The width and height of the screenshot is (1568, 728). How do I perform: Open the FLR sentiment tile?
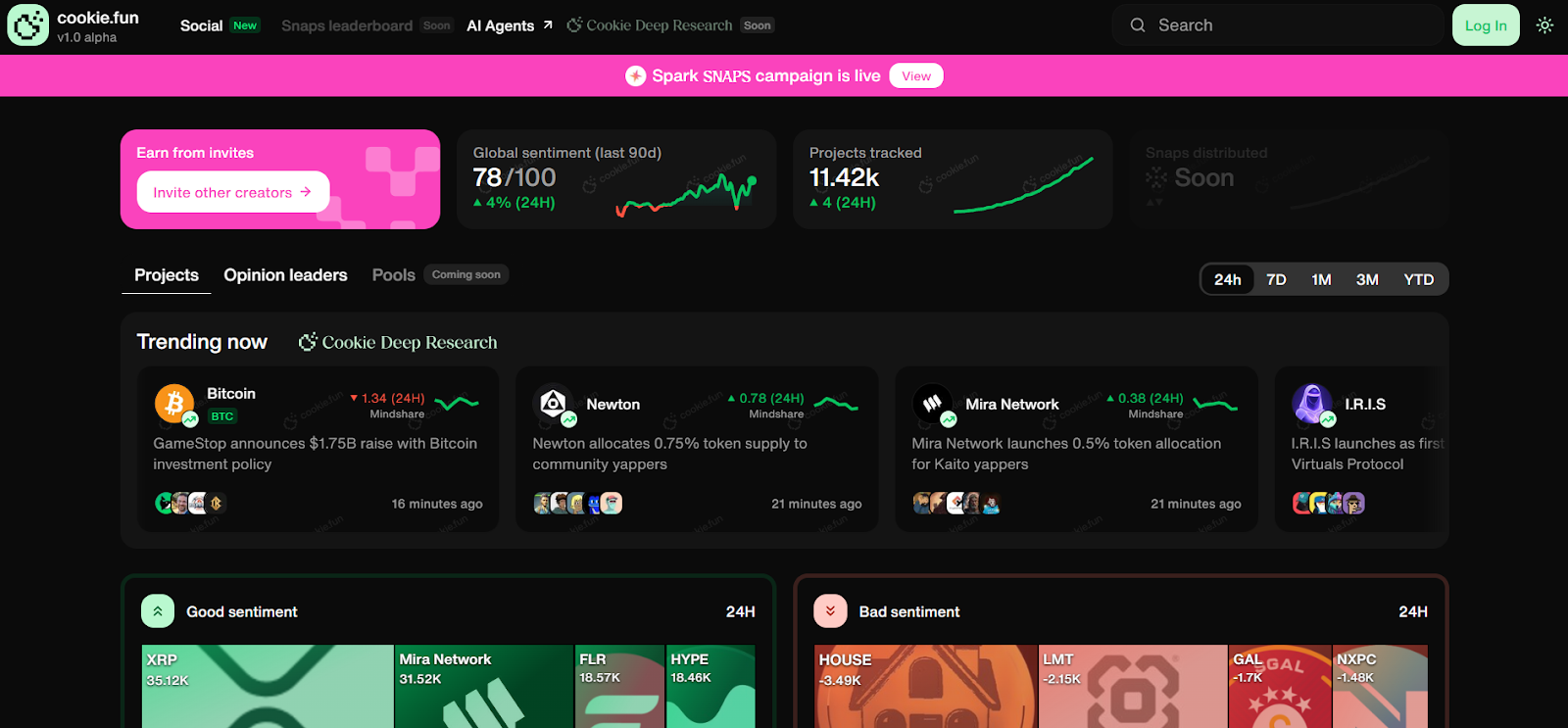tap(619, 686)
